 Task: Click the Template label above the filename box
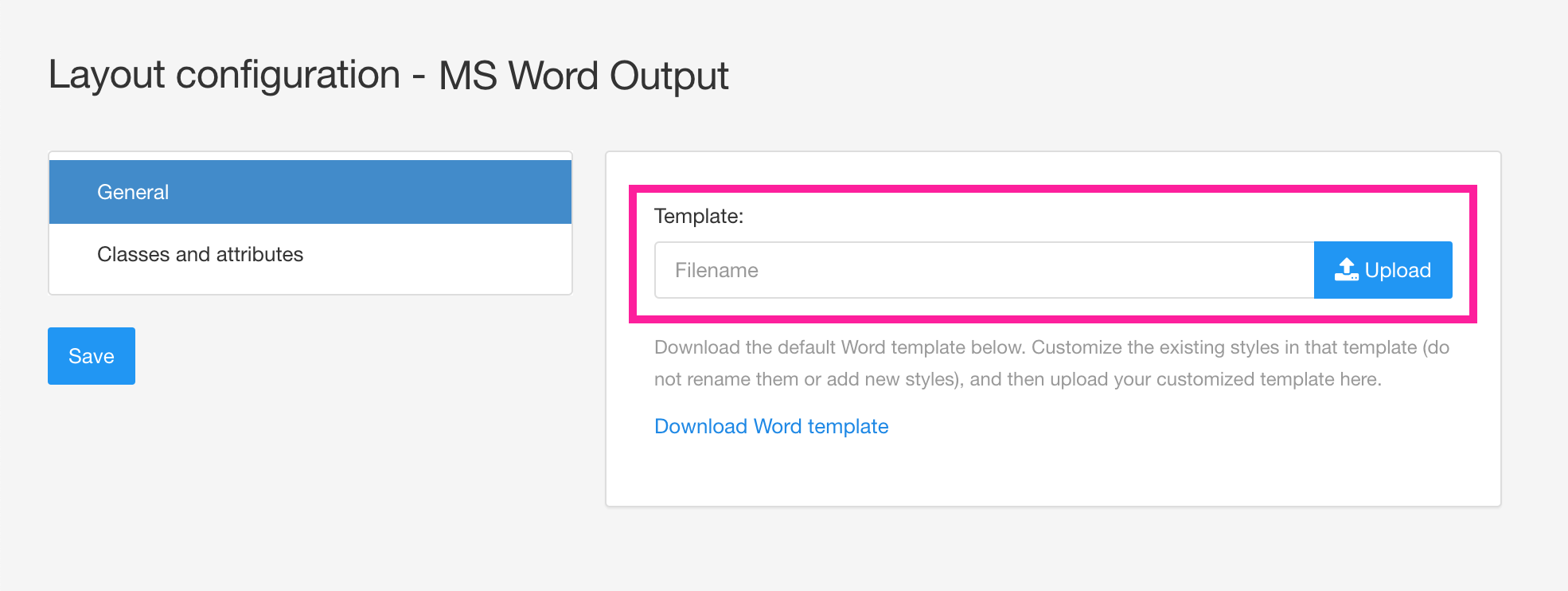pyautogui.click(x=697, y=217)
